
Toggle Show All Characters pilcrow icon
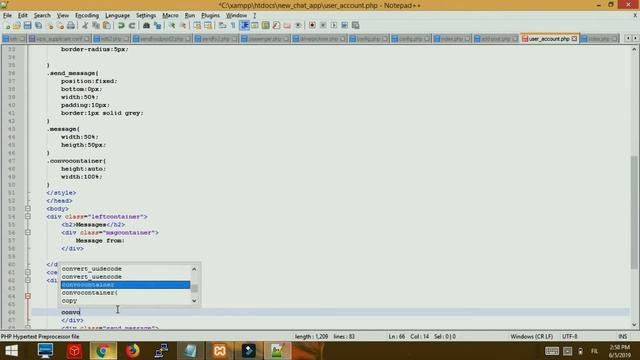[x=233, y=26]
